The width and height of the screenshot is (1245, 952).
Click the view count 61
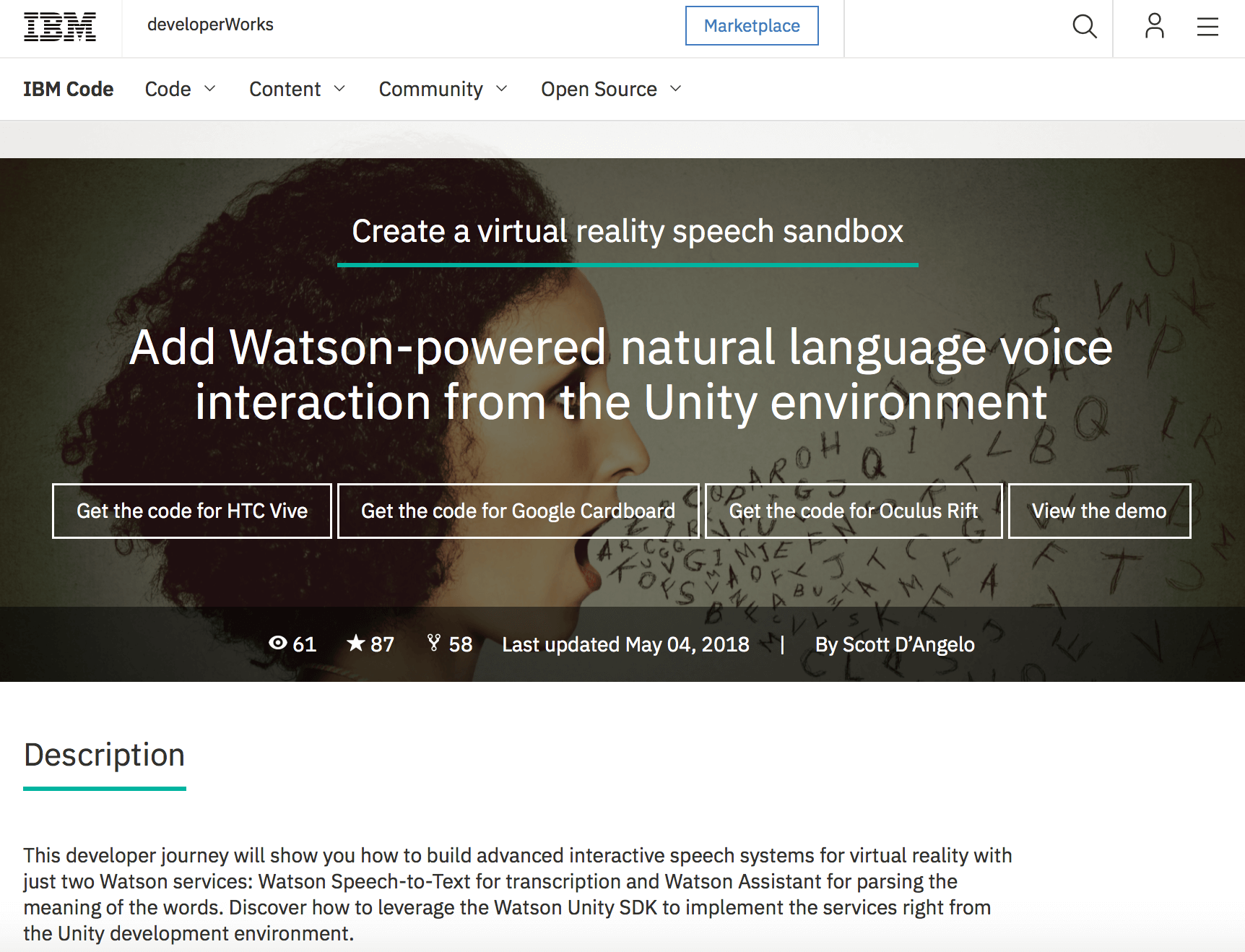(305, 644)
